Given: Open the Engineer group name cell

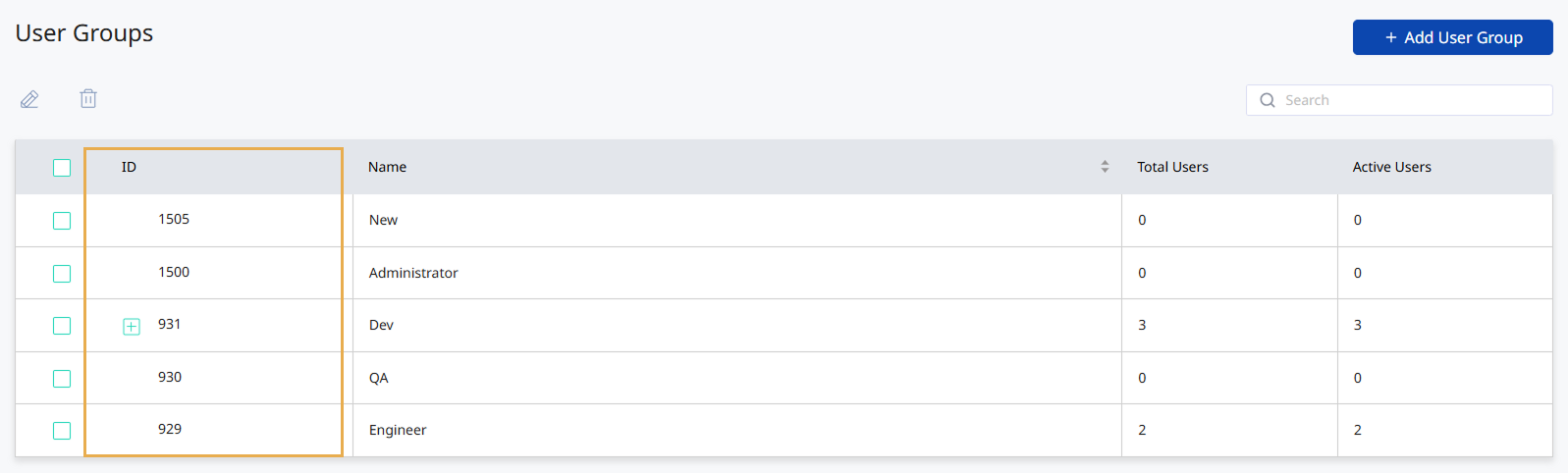Looking at the screenshot, I should [x=398, y=430].
